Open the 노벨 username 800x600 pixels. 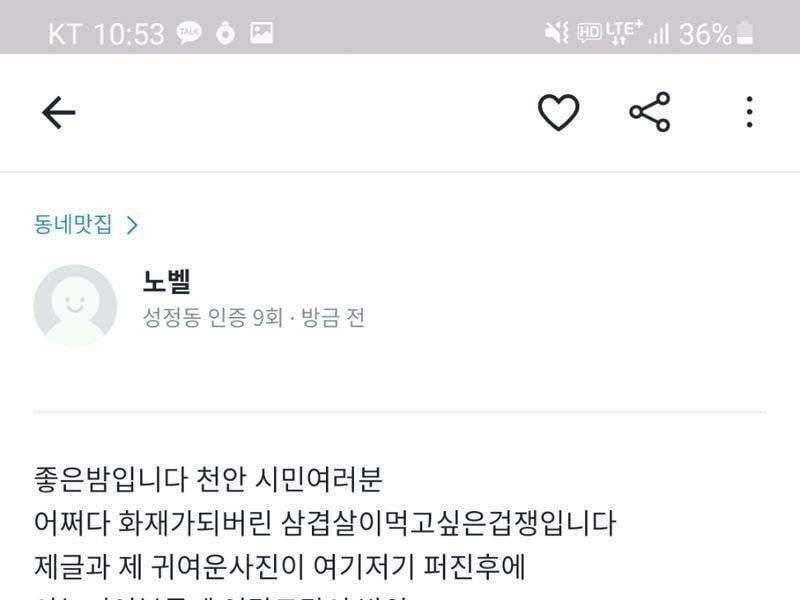coord(167,281)
